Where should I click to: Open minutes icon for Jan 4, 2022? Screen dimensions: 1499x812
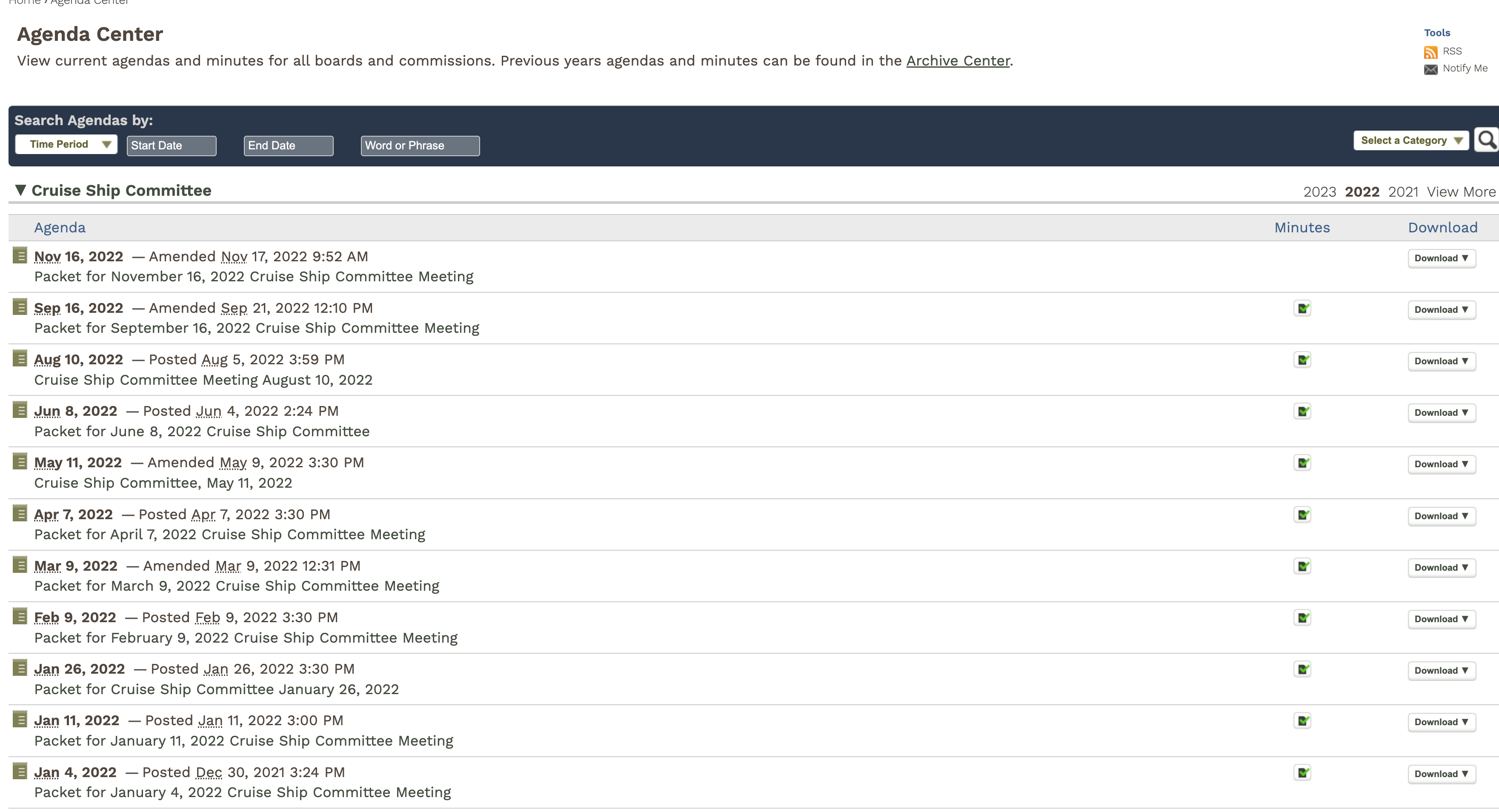(x=1302, y=773)
